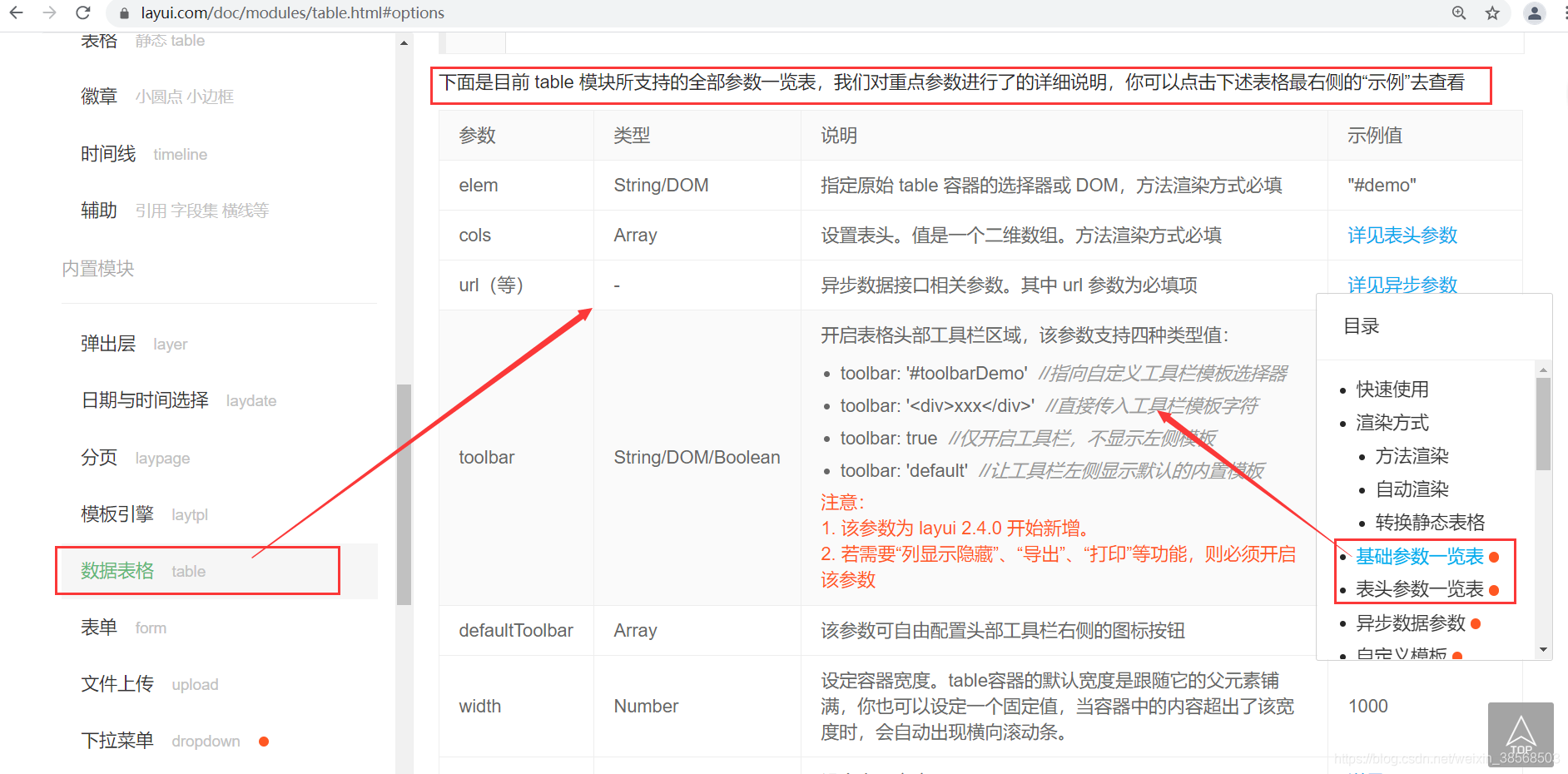Jump to 转换静态表格 in directory
Image resolution: width=1568 pixels, height=774 pixels.
(1430, 523)
